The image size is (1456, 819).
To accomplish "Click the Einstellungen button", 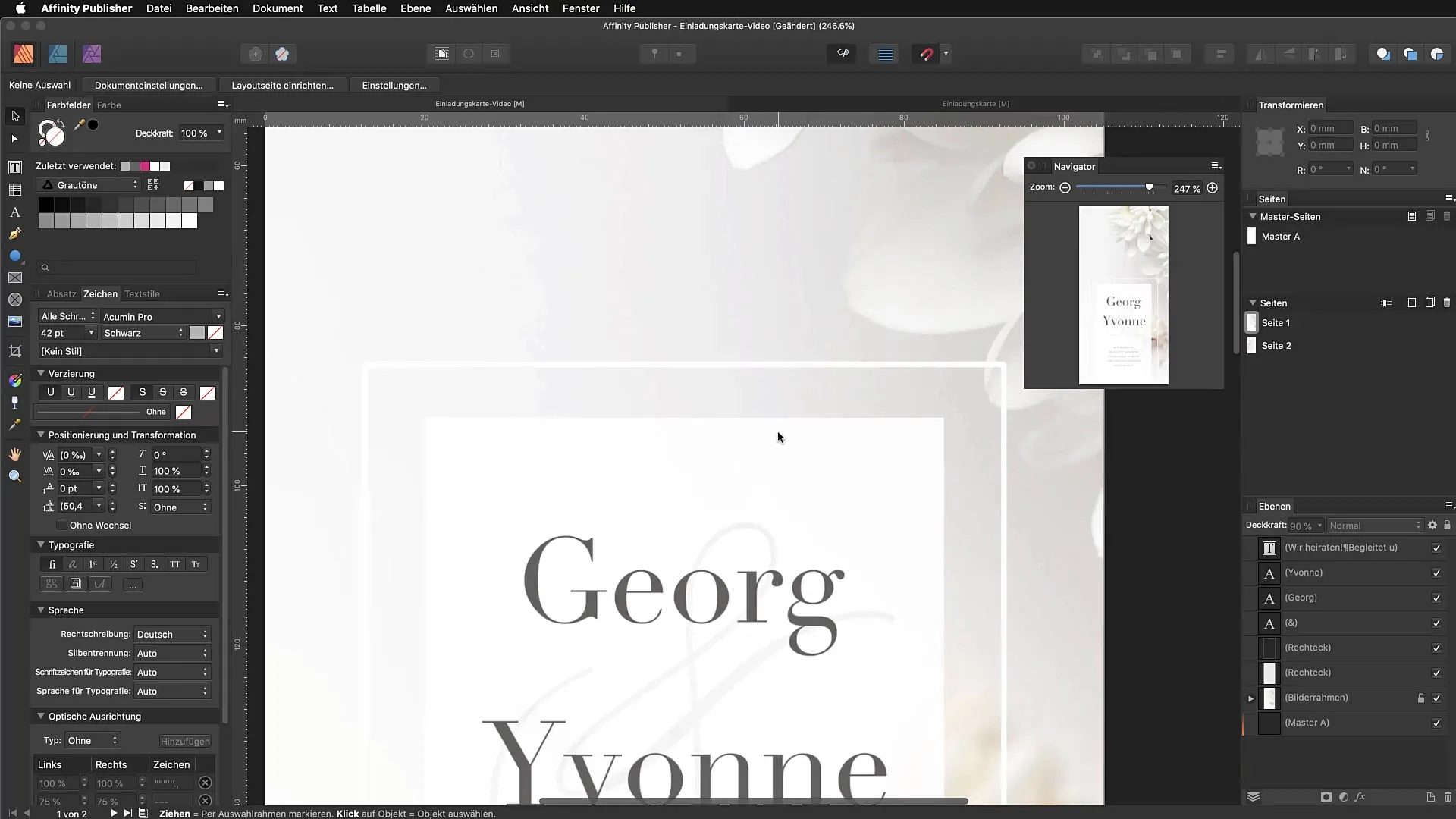I will (x=394, y=86).
